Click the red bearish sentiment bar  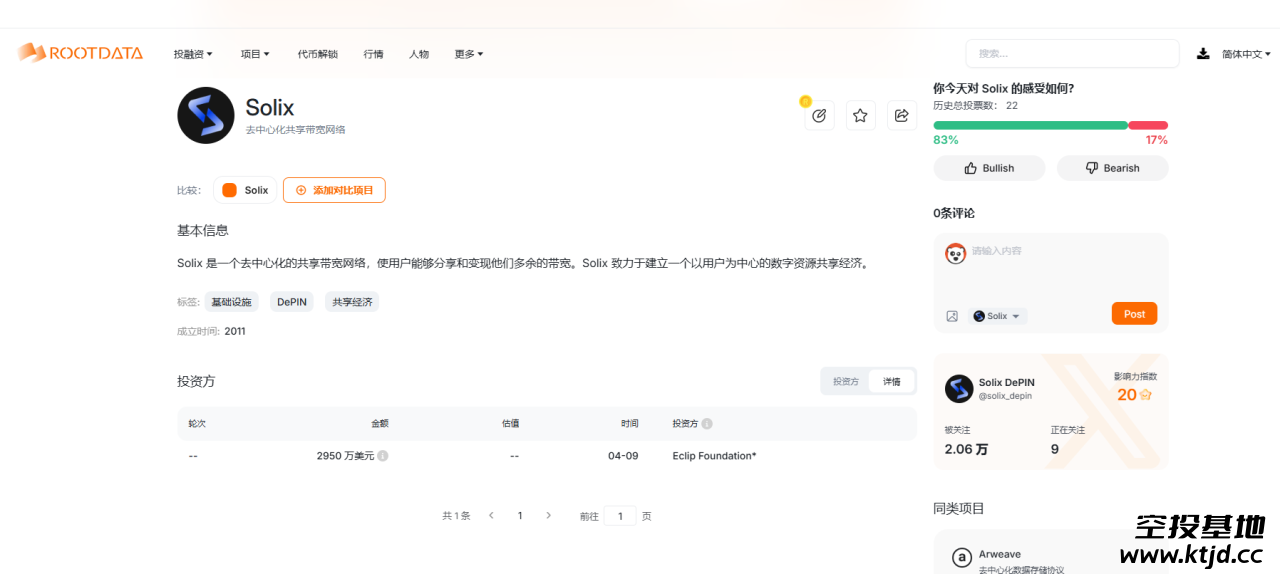click(1148, 125)
